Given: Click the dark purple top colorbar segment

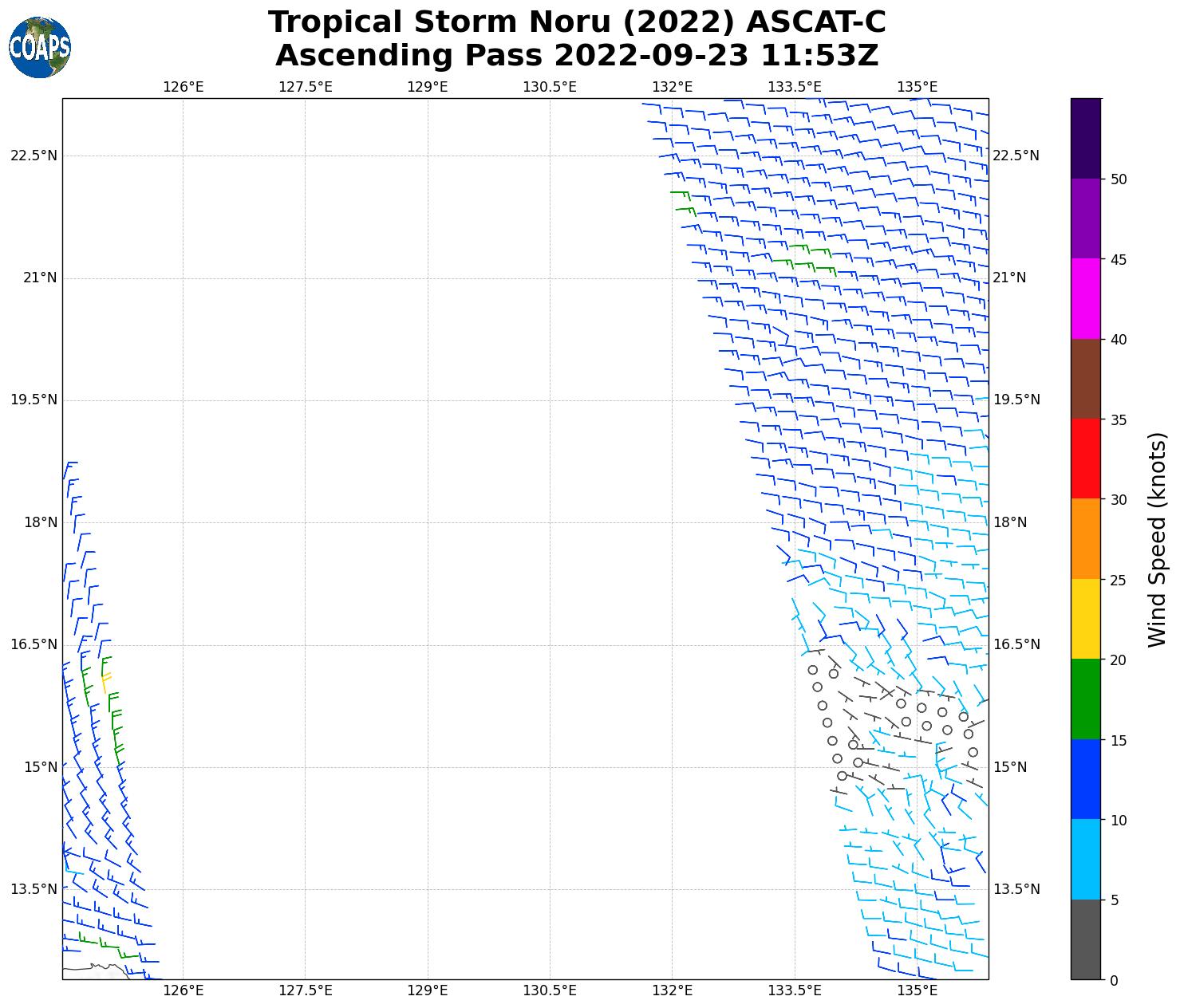Looking at the screenshot, I should (x=1085, y=138).
